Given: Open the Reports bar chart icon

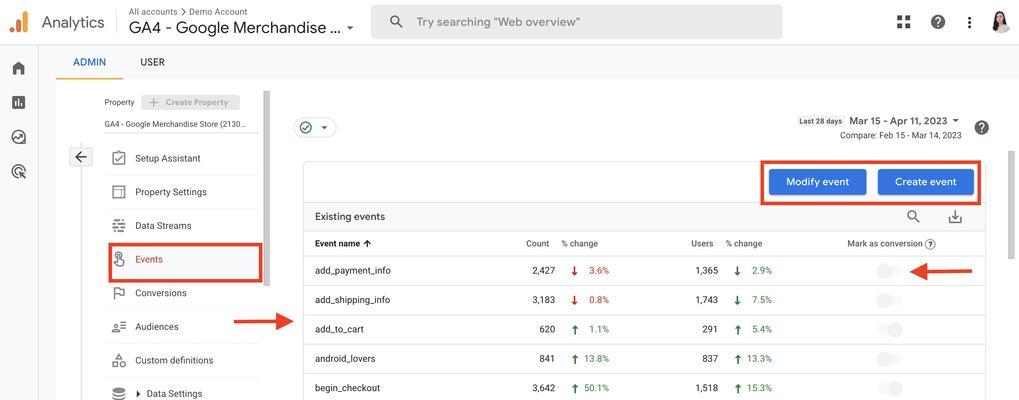Looking at the screenshot, I should [x=19, y=103].
